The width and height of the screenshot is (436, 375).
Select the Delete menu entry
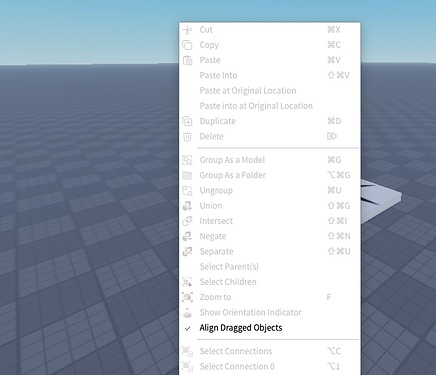tap(270, 136)
